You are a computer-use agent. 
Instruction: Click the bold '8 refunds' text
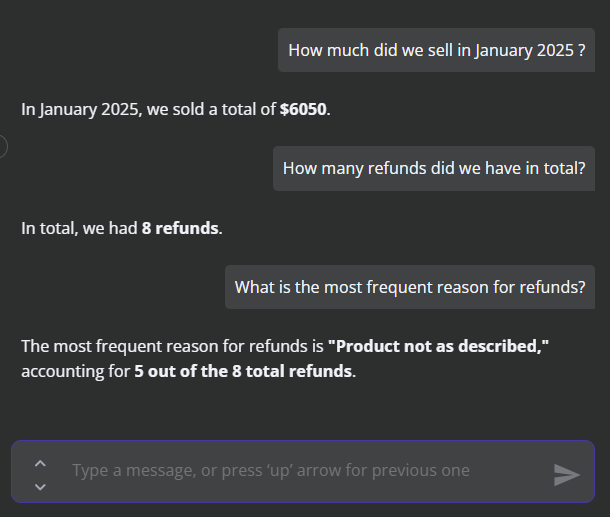tap(180, 228)
